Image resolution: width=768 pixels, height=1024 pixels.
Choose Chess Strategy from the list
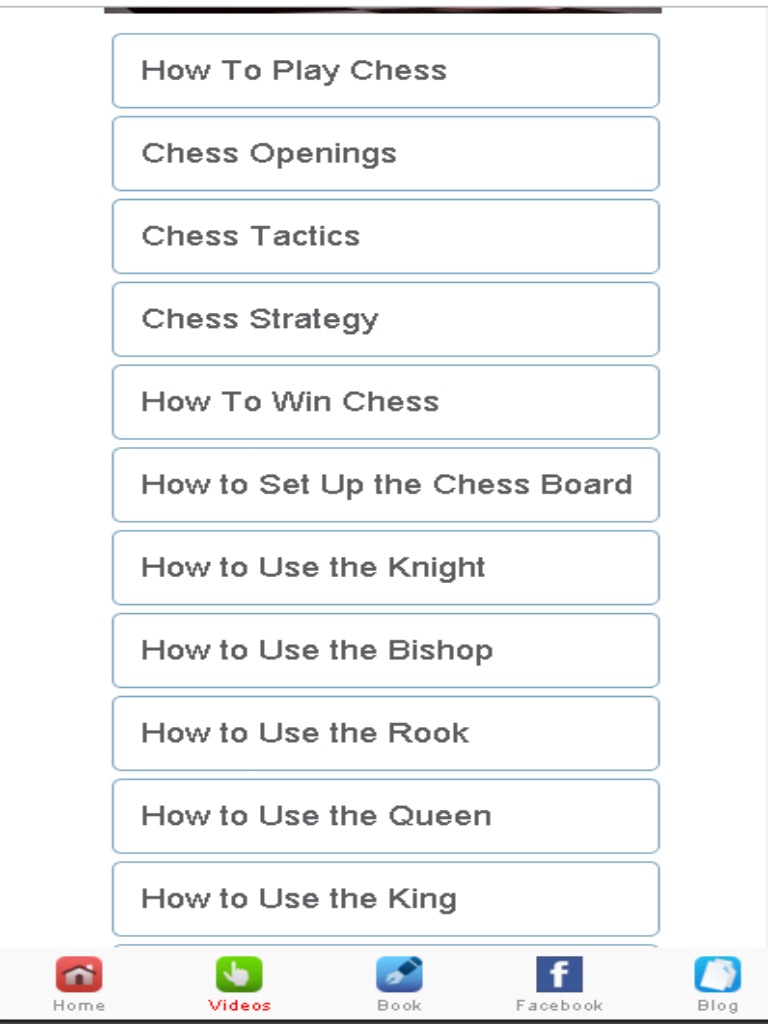385,320
